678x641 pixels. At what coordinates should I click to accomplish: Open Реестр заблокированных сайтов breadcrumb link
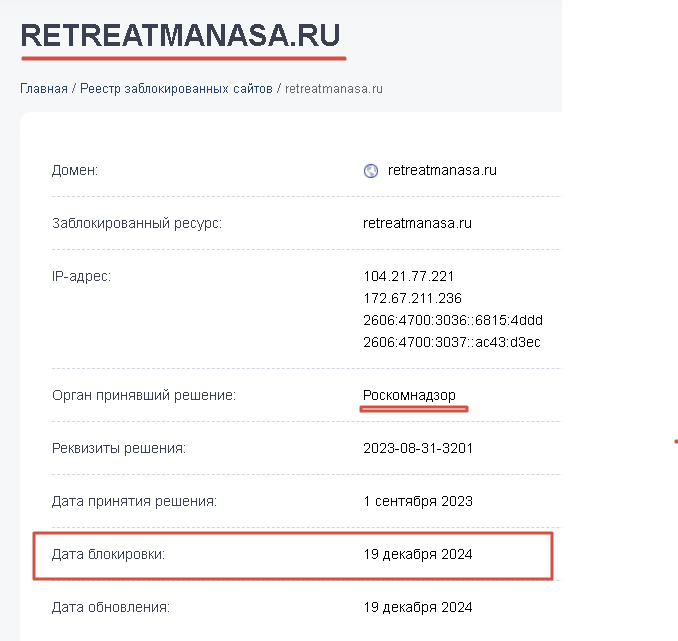pos(176,89)
